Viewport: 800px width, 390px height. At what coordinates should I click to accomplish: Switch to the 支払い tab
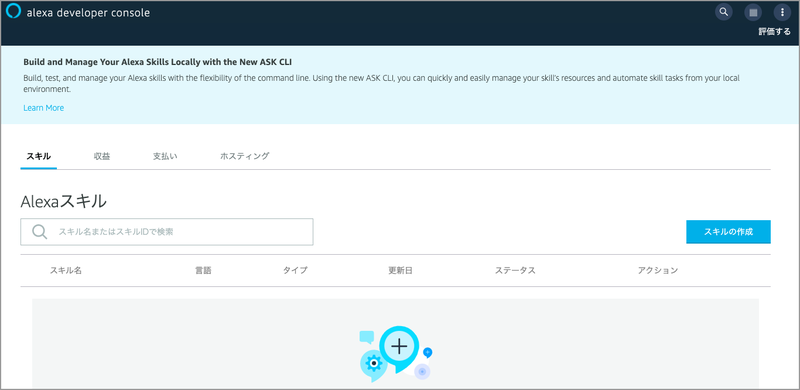coord(165,156)
